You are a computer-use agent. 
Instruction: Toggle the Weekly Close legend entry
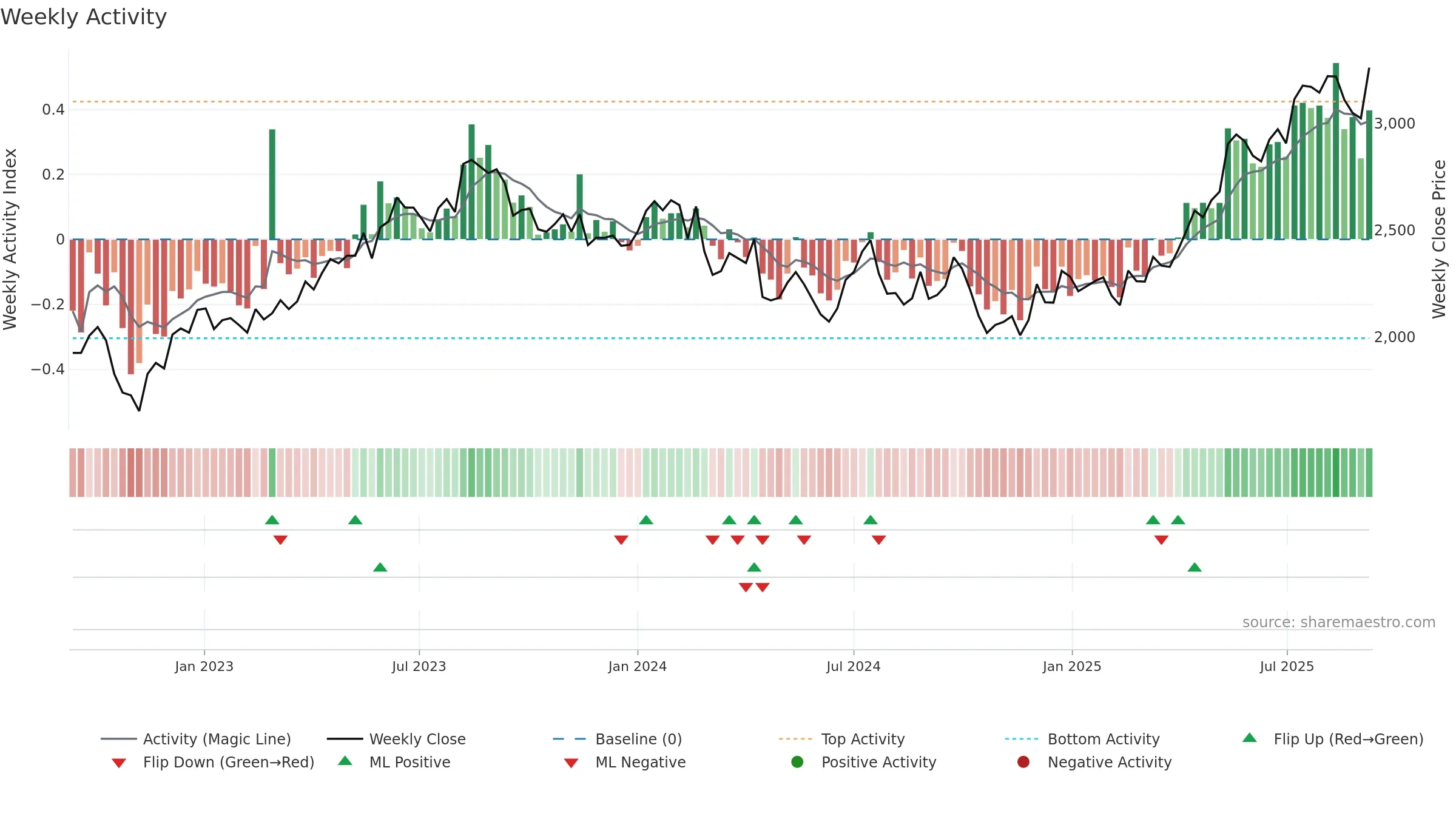pyautogui.click(x=396, y=739)
